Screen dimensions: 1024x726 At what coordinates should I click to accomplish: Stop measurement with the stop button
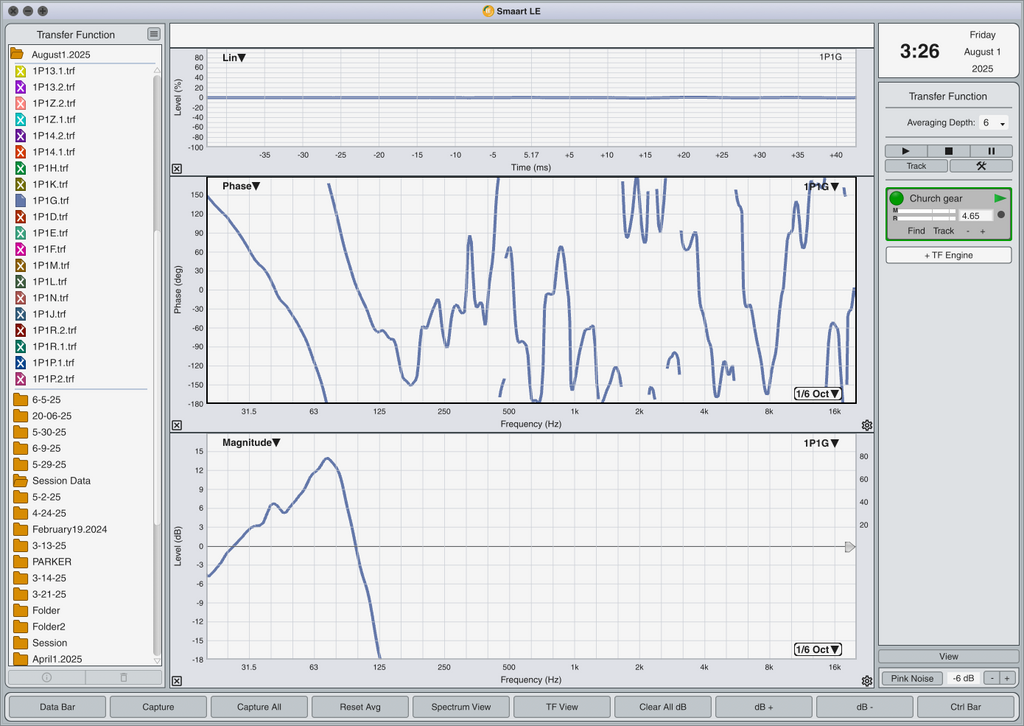[x=948, y=151]
